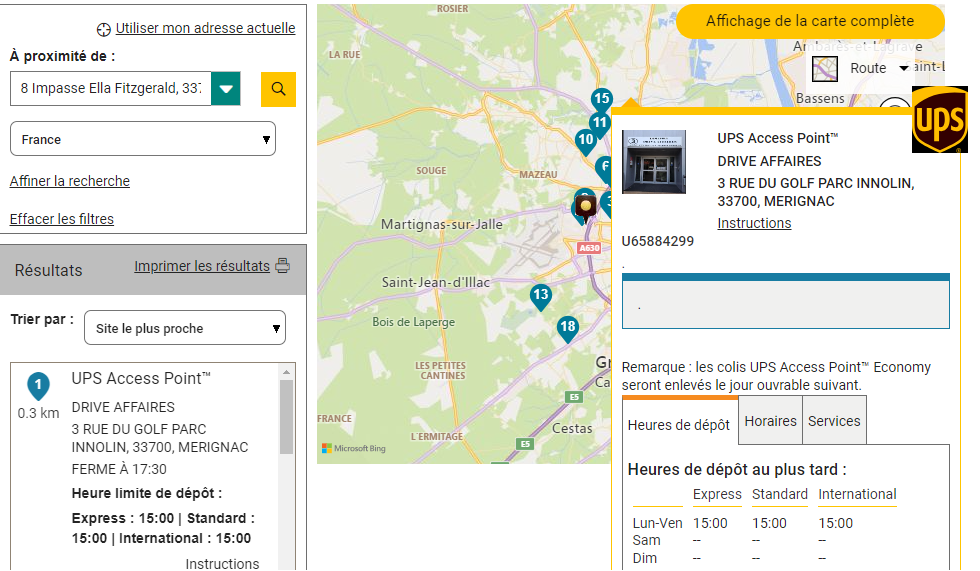Select result pin number 1
Viewport: 980px width, 571px height.
click(38, 386)
